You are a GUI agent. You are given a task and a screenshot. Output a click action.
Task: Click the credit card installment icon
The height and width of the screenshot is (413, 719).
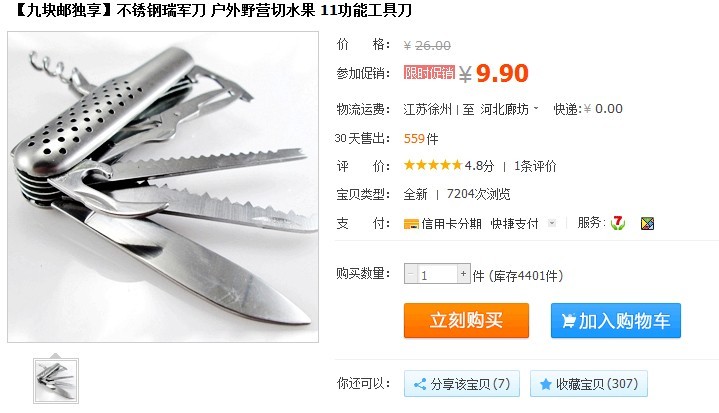click(411, 224)
